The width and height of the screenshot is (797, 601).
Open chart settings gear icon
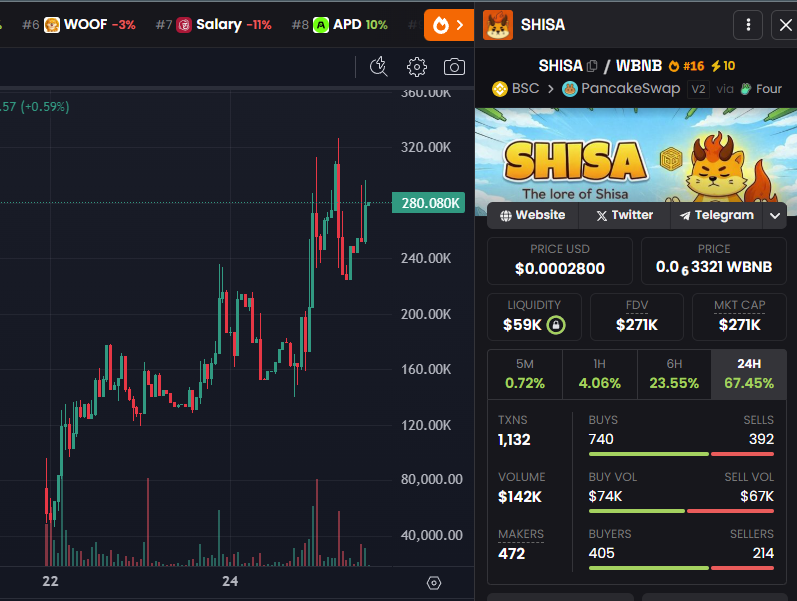pyautogui.click(x=417, y=67)
